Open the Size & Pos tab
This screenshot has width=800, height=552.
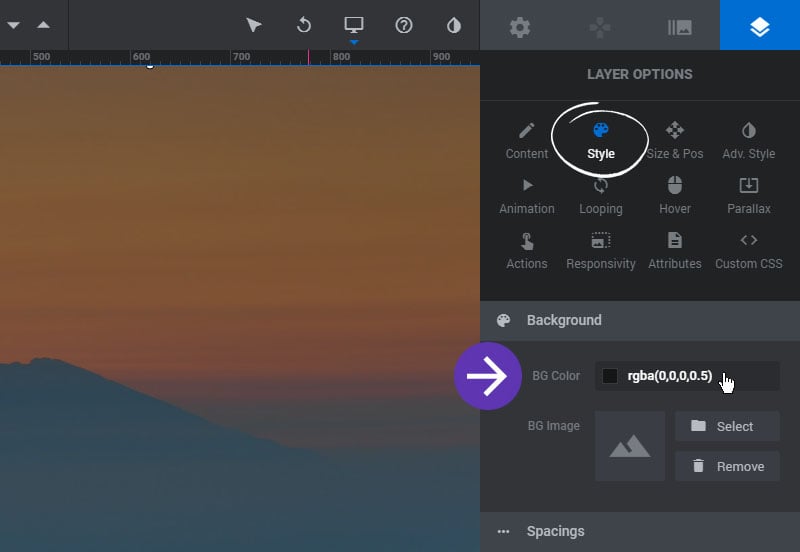(674, 141)
